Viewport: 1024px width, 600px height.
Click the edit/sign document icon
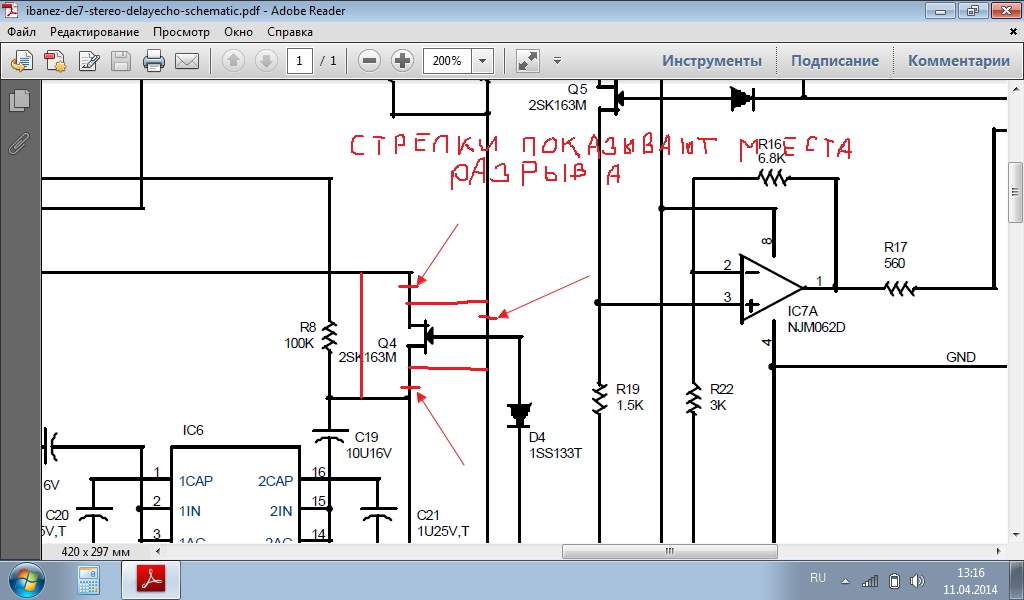(88, 61)
